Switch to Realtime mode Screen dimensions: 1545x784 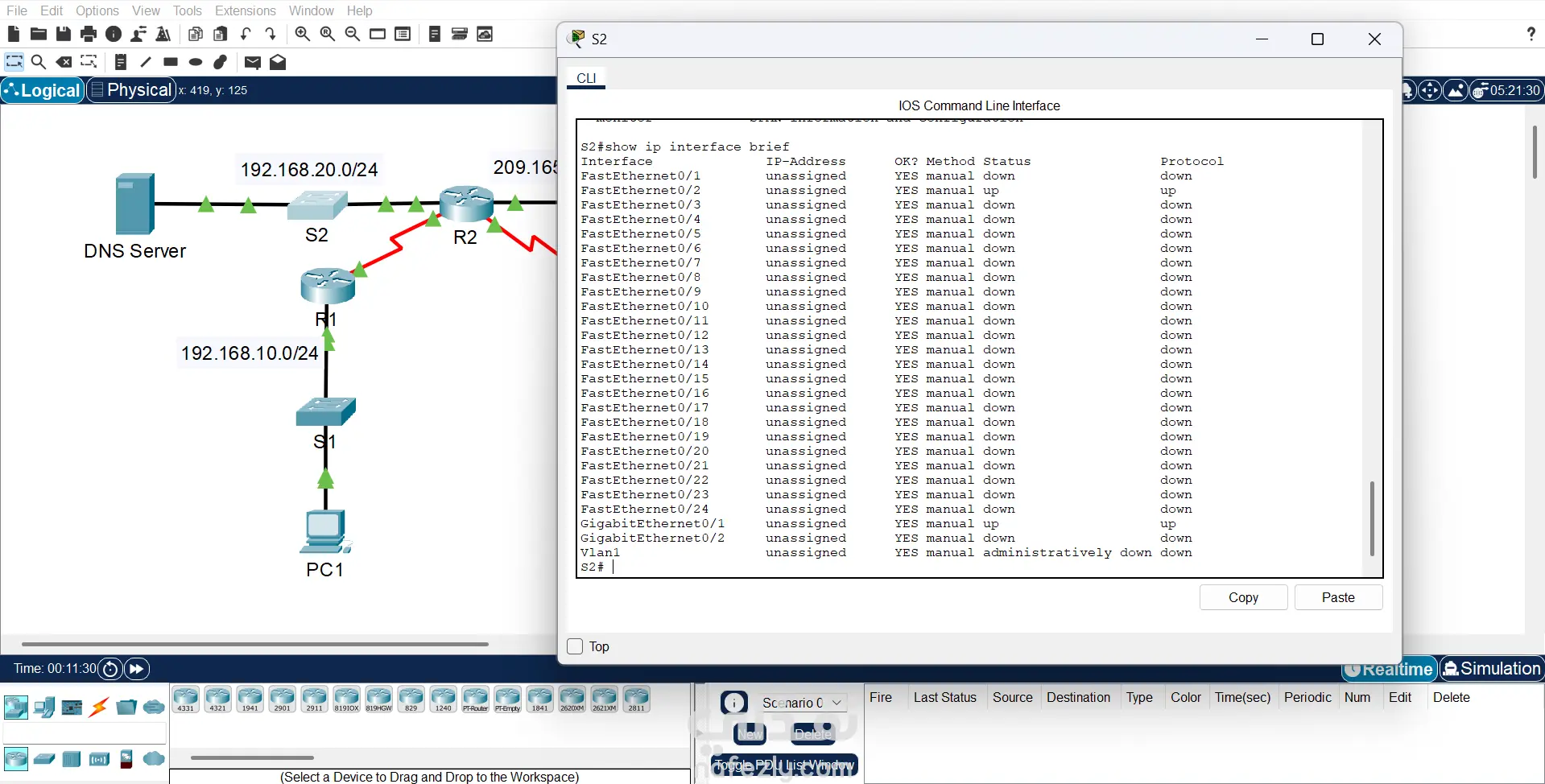[x=1390, y=669]
